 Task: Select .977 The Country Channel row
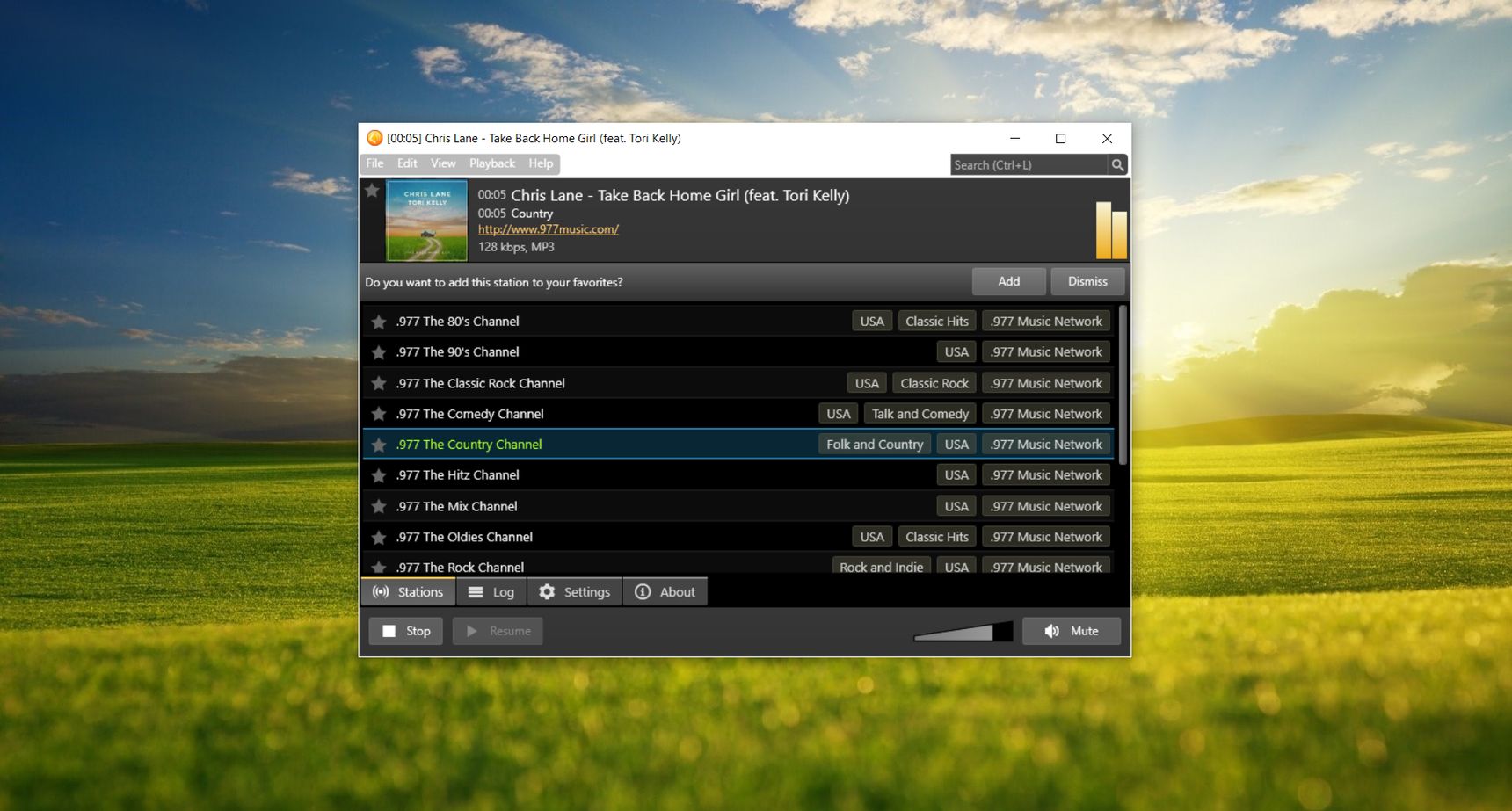[x=738, y=445]
